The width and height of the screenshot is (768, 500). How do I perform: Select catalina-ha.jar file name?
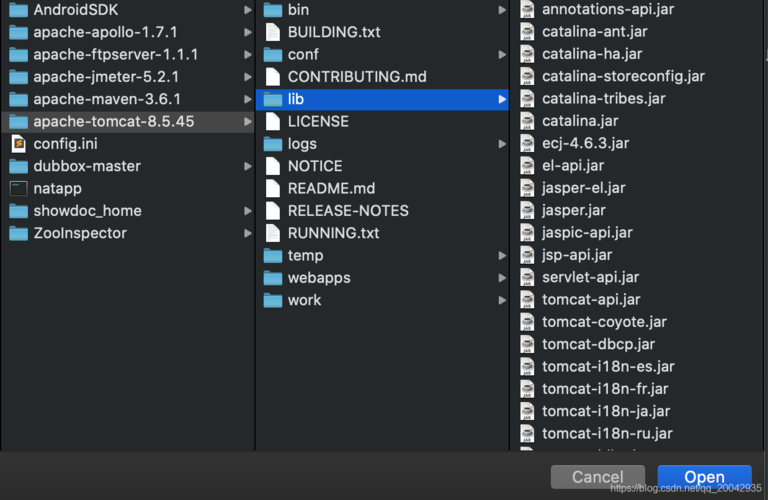[592, 54]
